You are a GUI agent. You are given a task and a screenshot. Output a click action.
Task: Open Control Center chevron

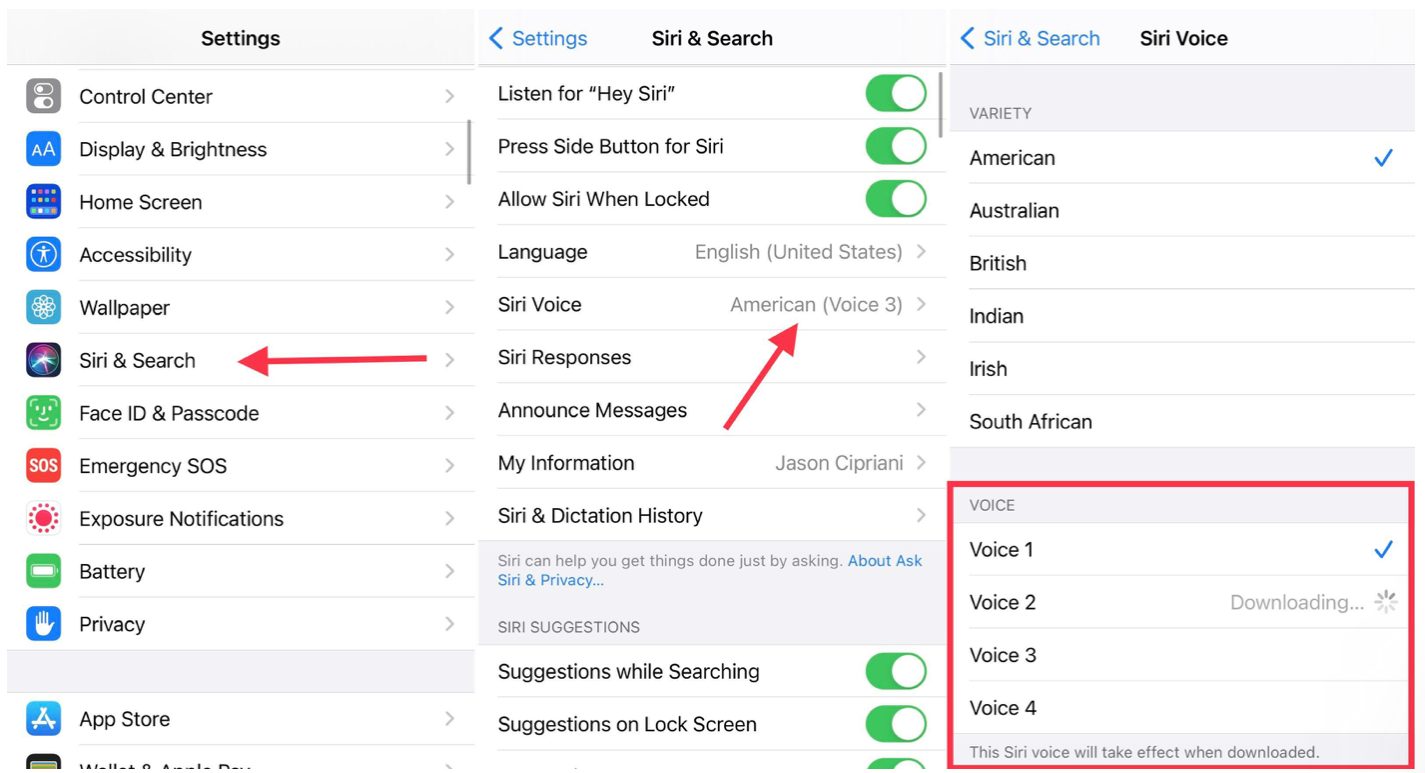click(450, 96)
